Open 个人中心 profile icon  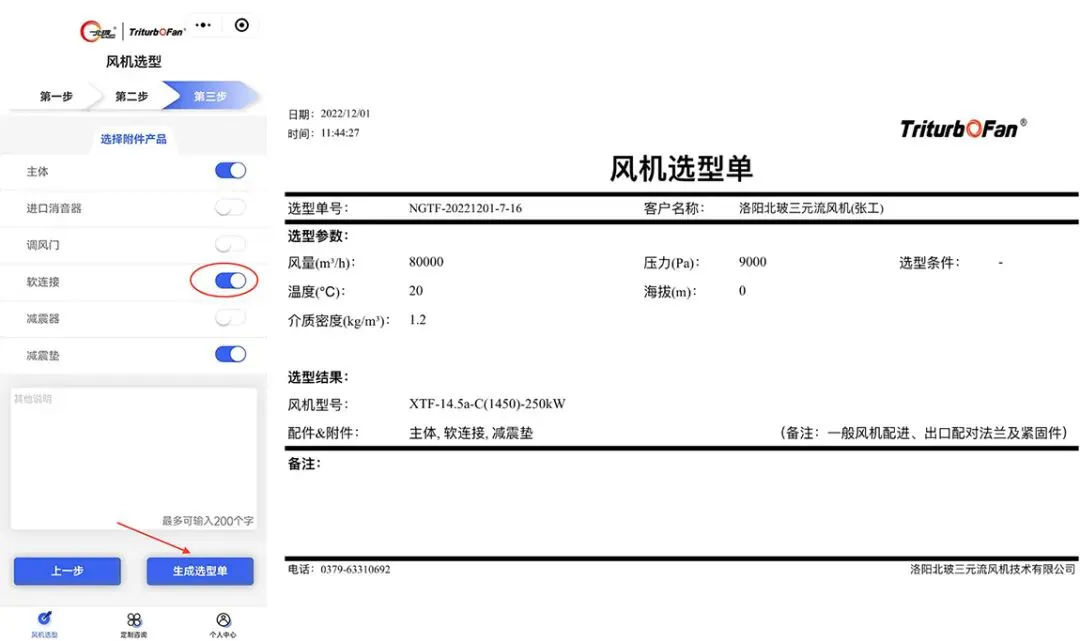click(223, 620)
